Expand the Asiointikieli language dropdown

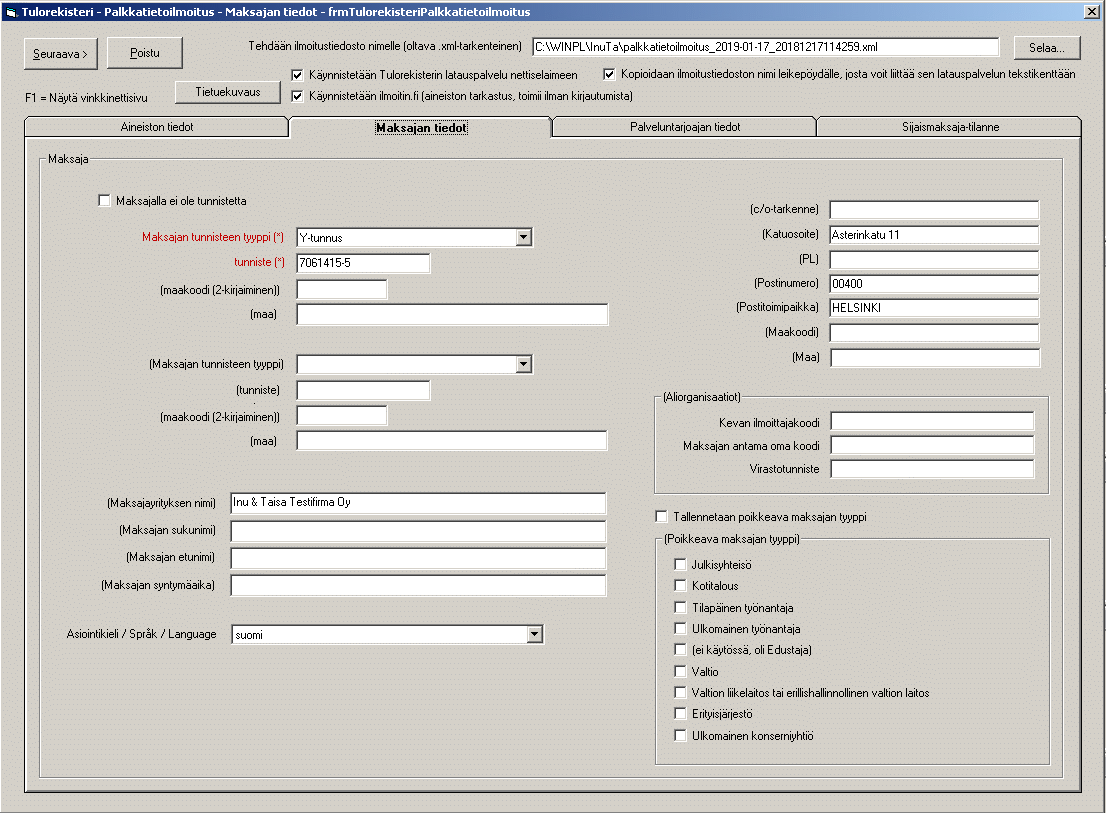click(x=535, y=634)
